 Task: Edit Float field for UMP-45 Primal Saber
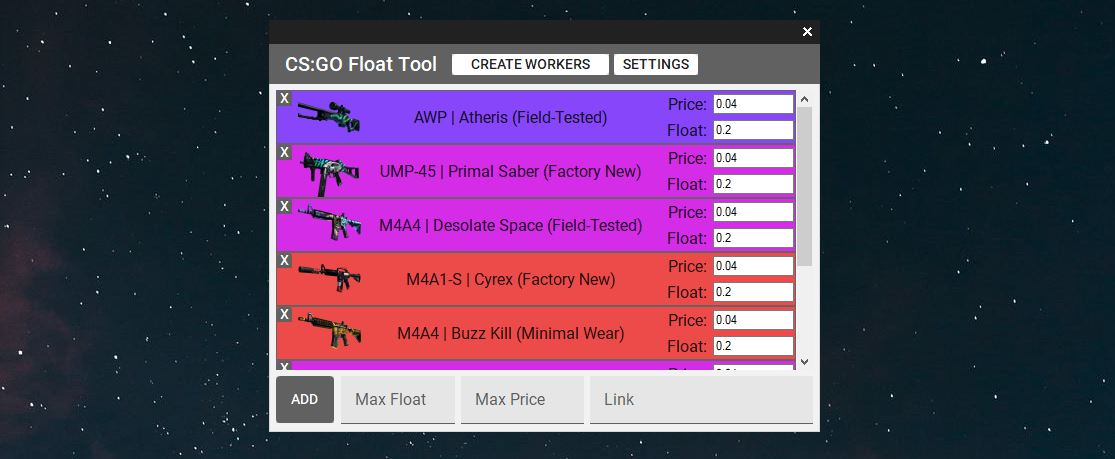point(753,184)
